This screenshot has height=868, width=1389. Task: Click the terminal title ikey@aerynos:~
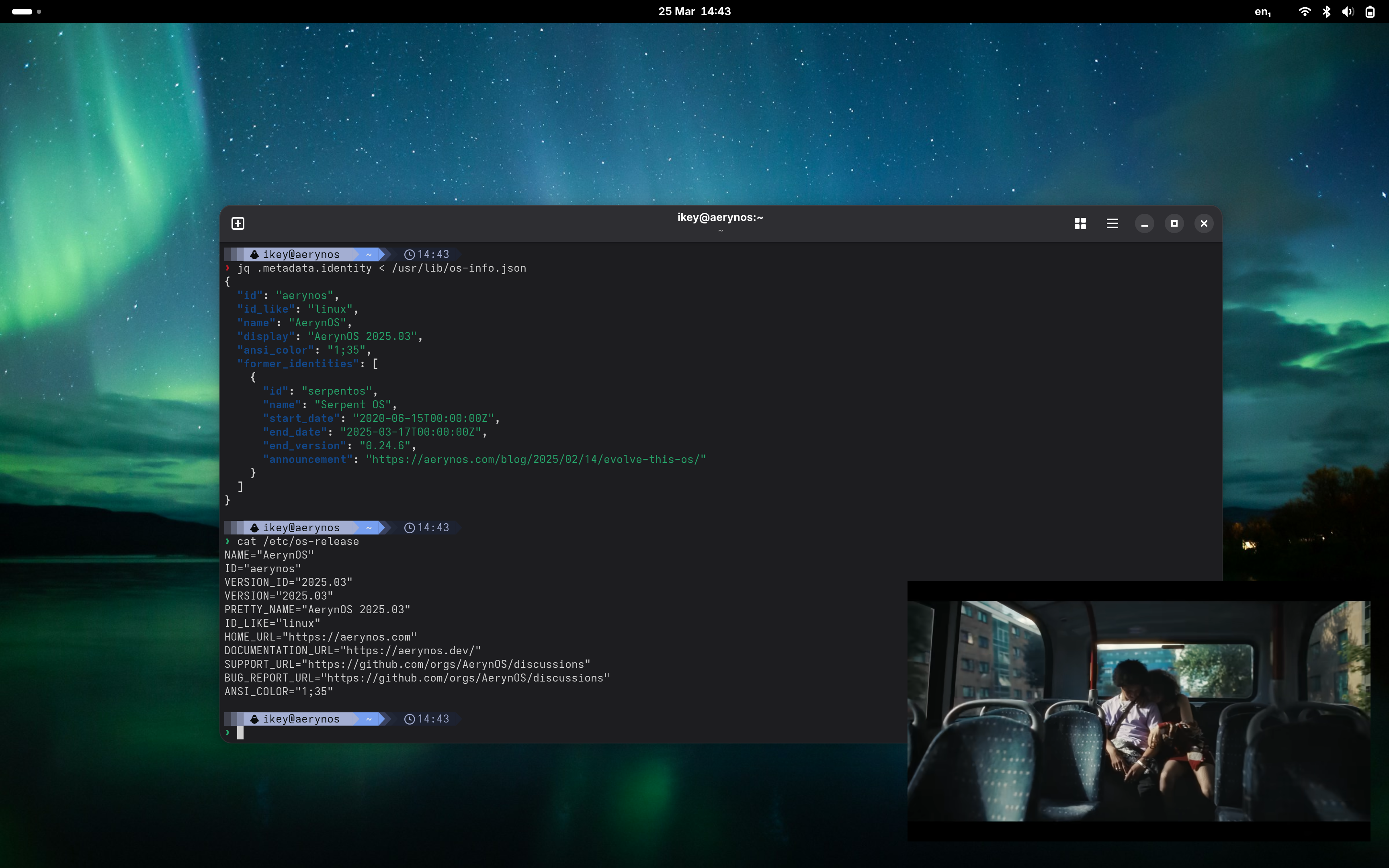click(x=720, y=217)
